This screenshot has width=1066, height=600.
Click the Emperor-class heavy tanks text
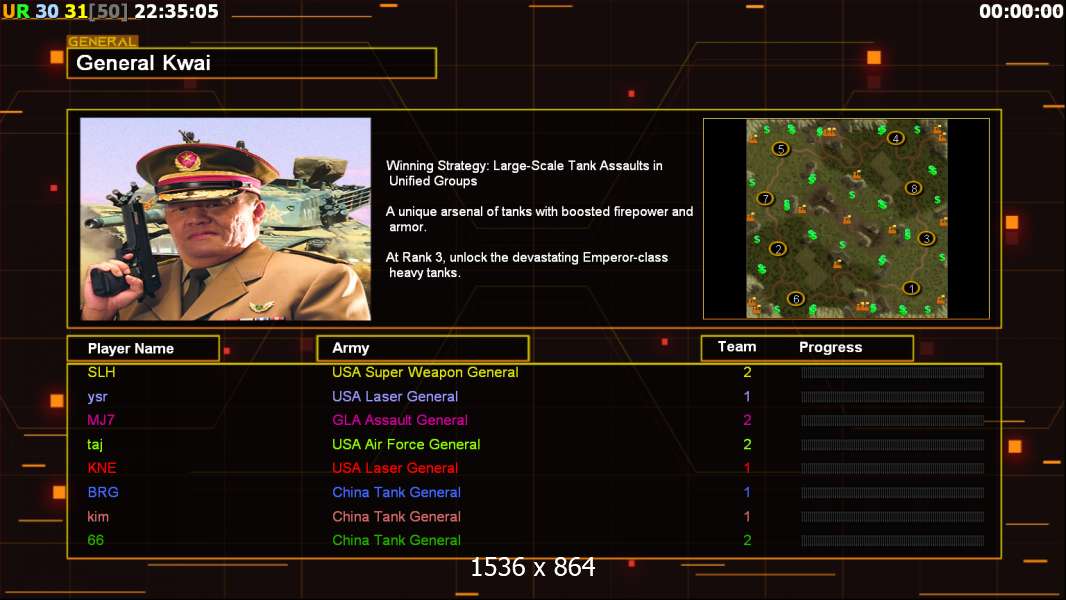coord(527,265)
